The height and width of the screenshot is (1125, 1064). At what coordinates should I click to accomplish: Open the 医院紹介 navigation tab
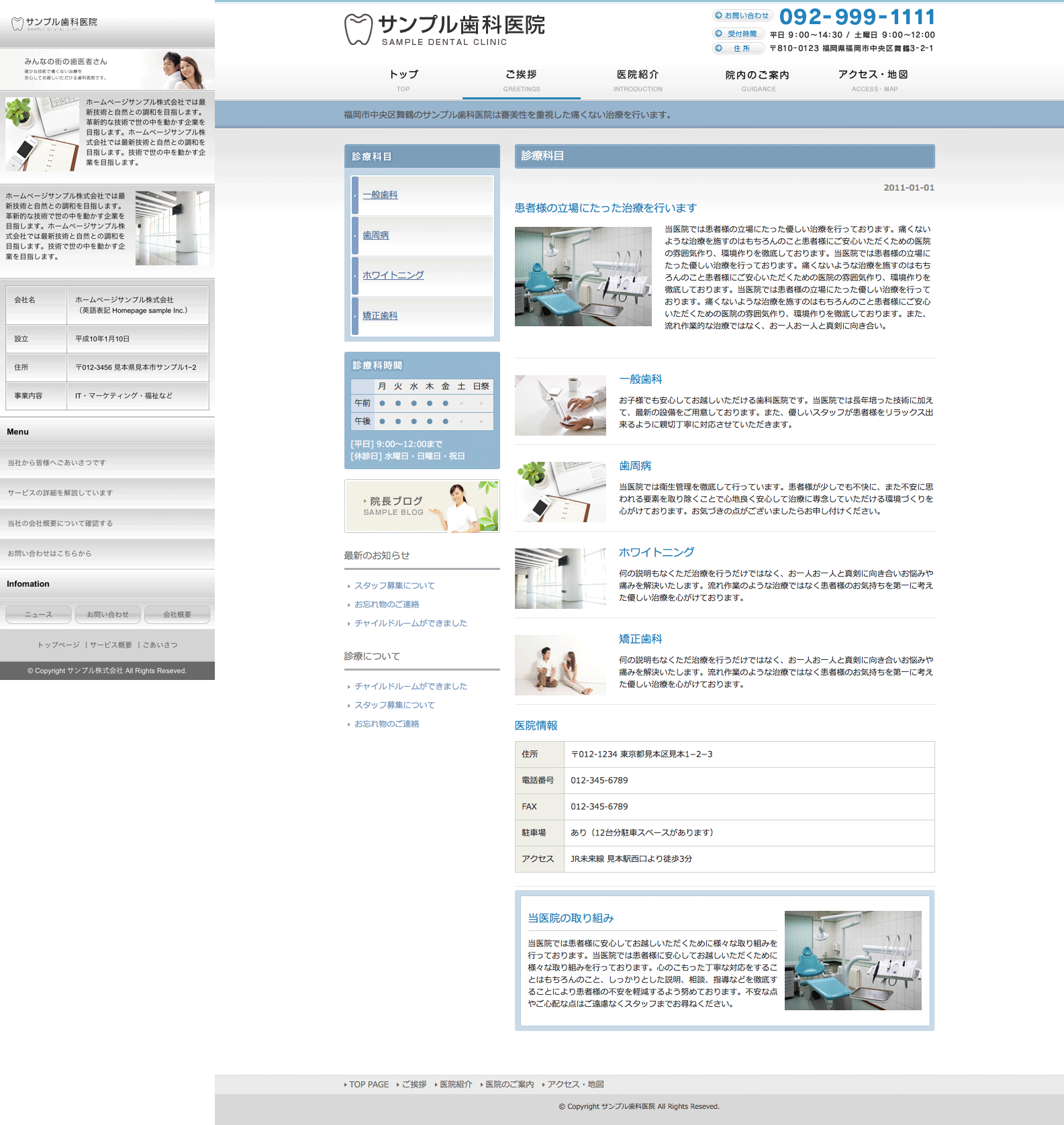coord(637,79)
